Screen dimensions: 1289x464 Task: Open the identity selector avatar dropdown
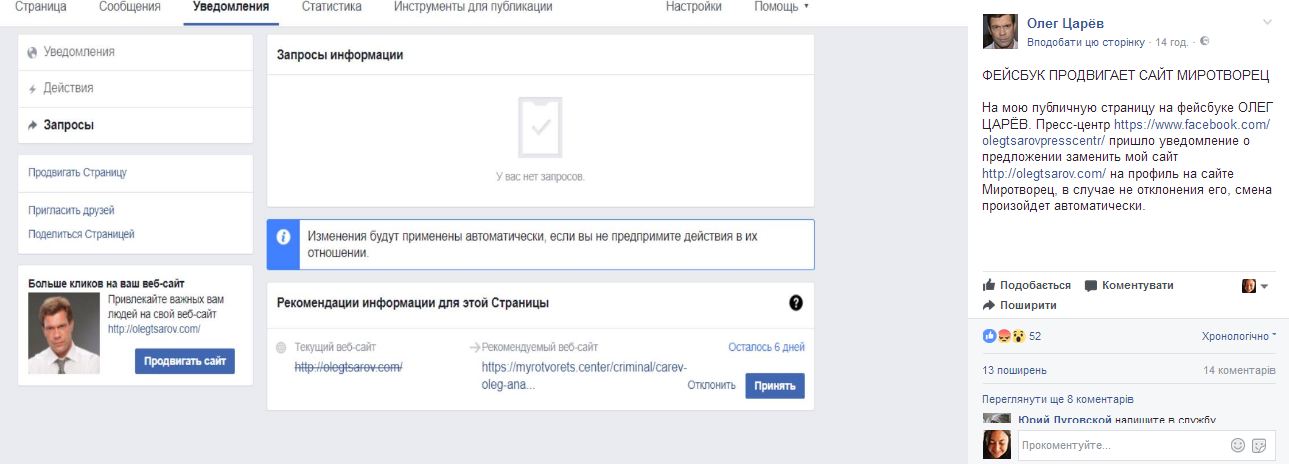(1255, 286)
